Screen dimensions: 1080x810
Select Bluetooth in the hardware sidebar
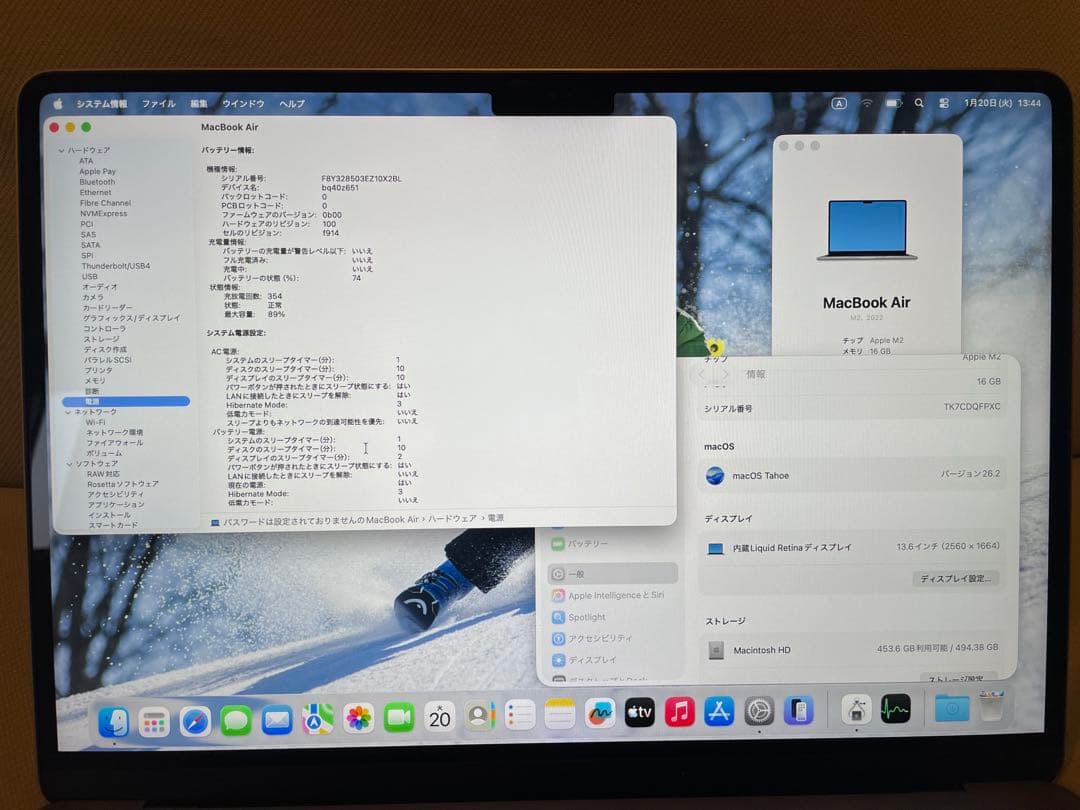96,181
